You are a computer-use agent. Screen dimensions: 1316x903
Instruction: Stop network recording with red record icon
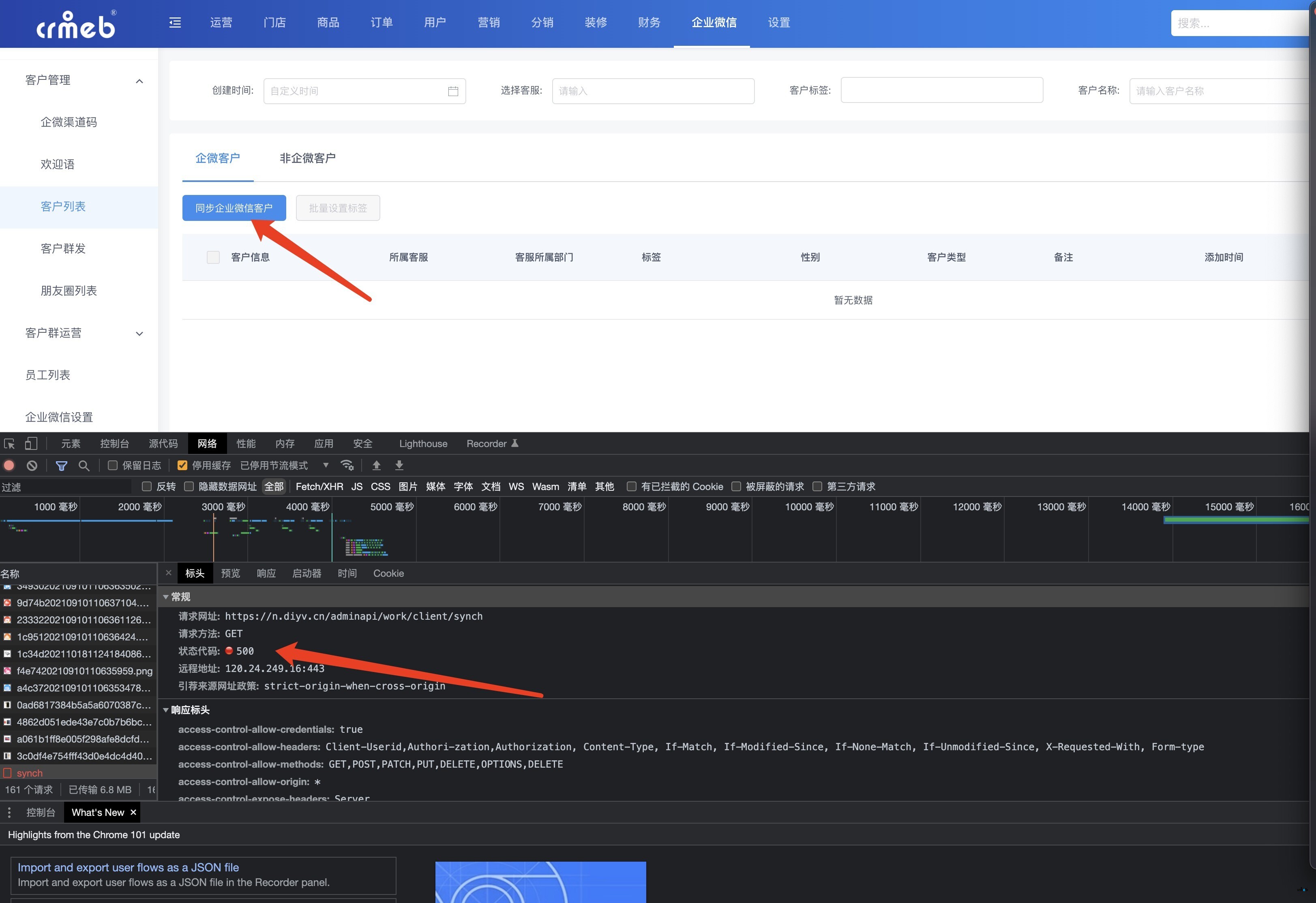(9, 465)
